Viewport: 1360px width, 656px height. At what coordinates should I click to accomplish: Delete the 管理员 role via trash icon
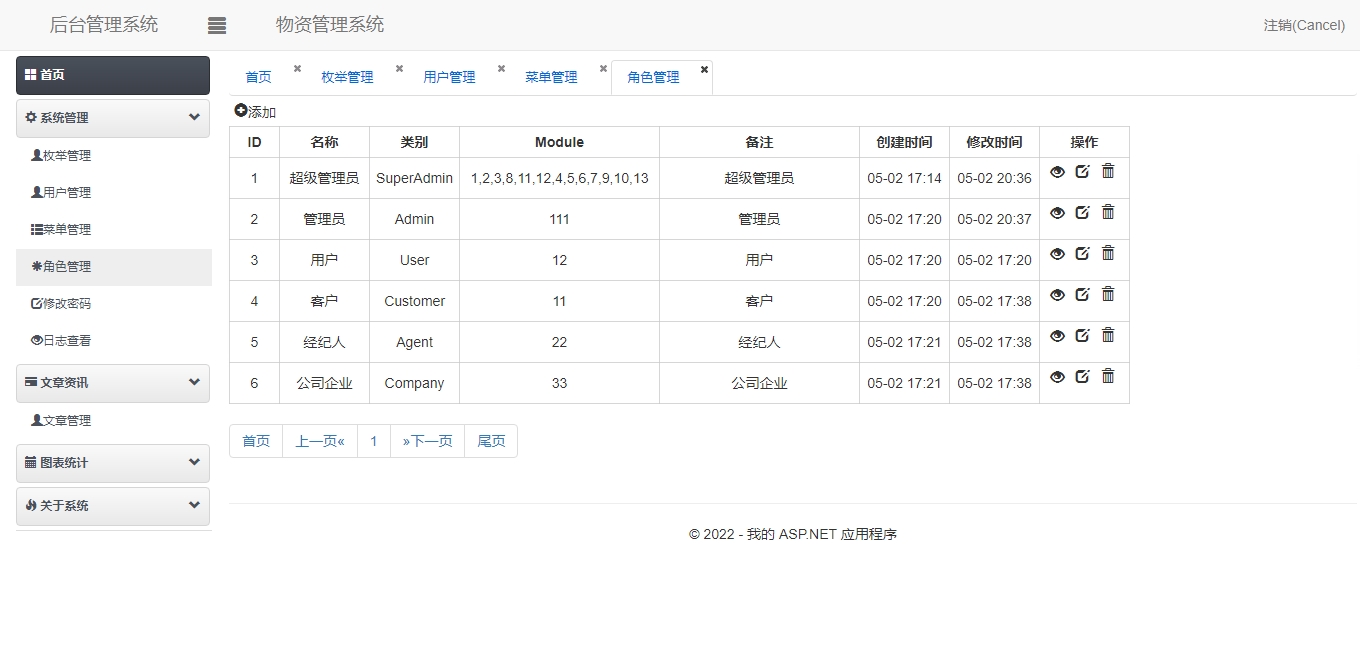pos(1108,213)
